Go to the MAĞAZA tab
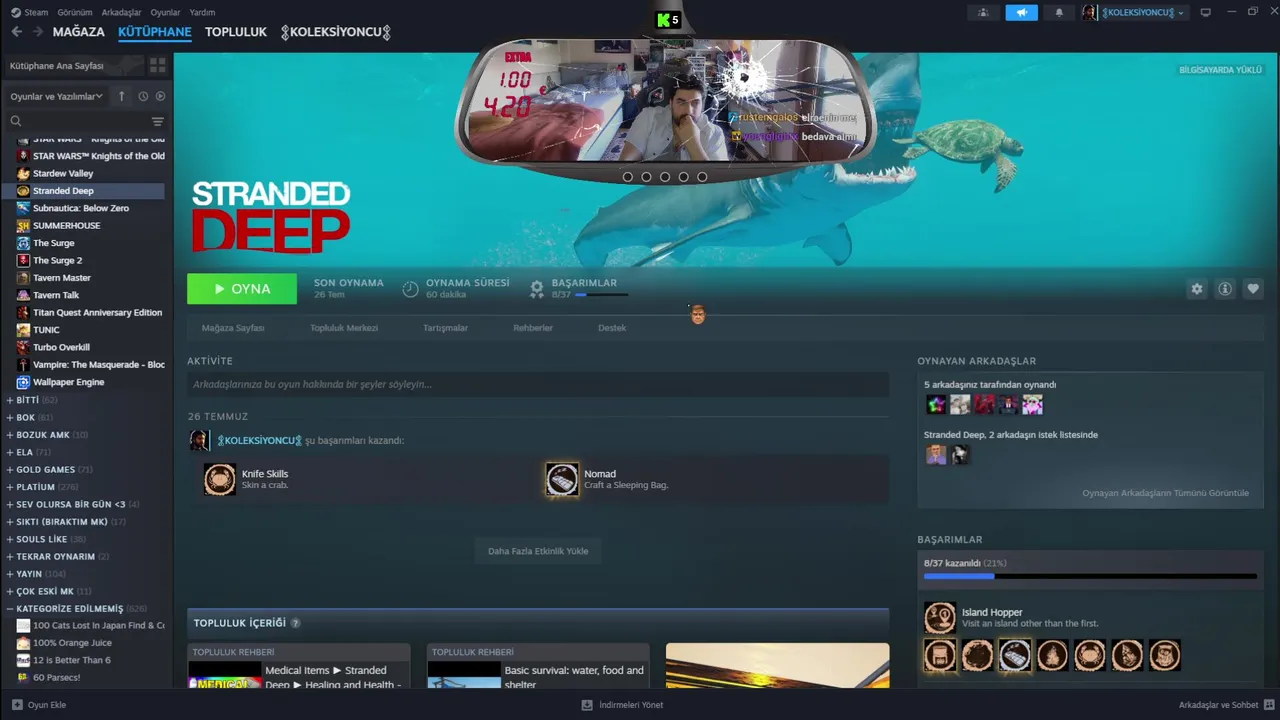 pos(78,32)
